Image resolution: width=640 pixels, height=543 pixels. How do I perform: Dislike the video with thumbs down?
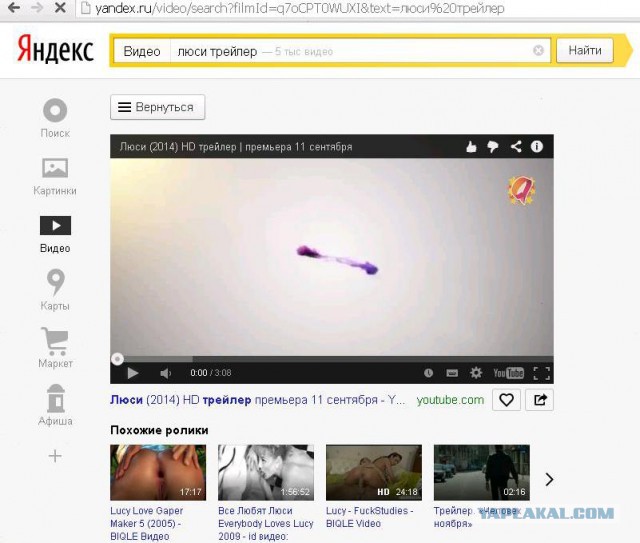493,147
